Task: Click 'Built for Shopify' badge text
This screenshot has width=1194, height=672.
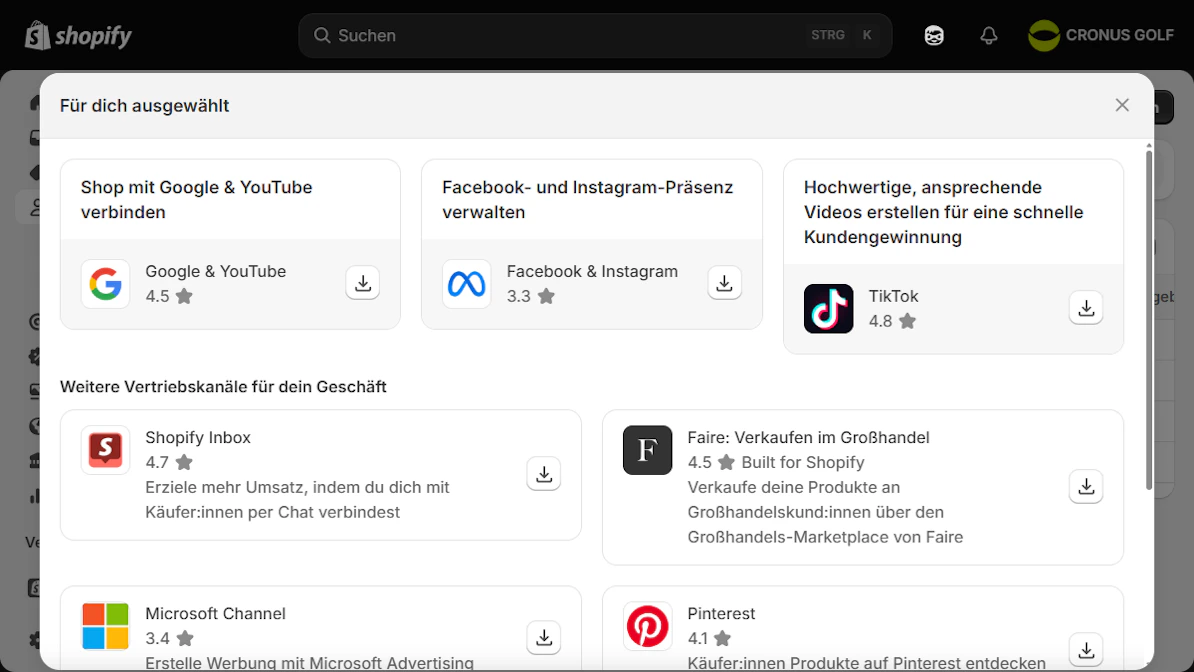Action: (803, 462)
